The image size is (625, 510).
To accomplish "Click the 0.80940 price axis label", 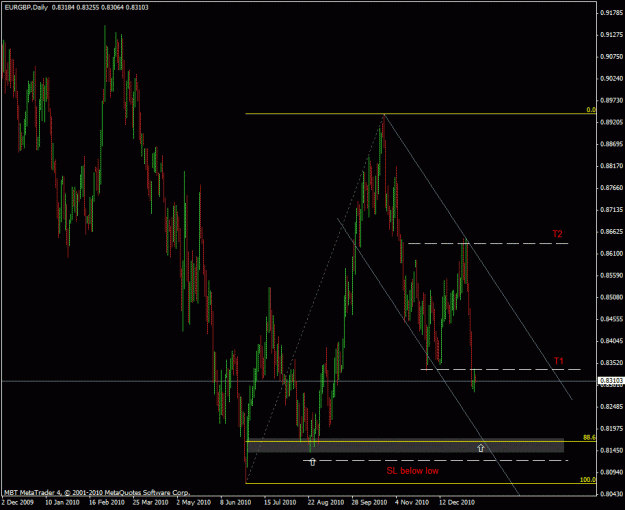I will point(612,472).
